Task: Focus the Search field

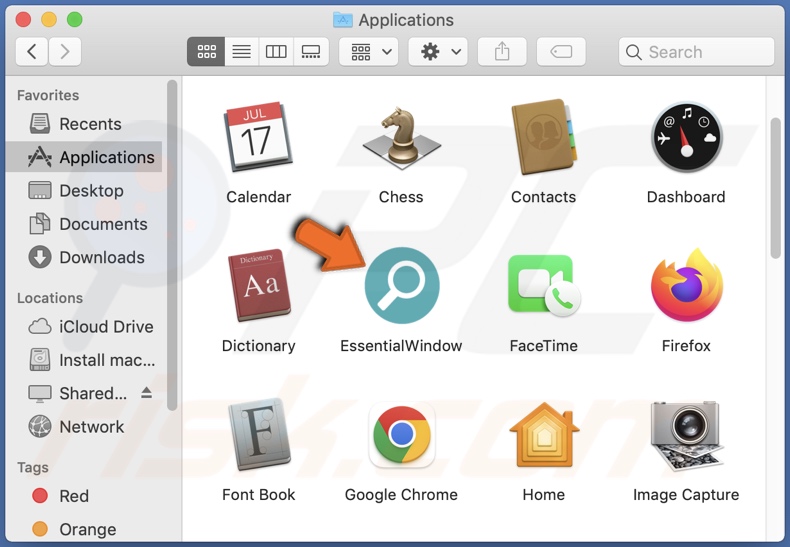Action: click(696, 51)
